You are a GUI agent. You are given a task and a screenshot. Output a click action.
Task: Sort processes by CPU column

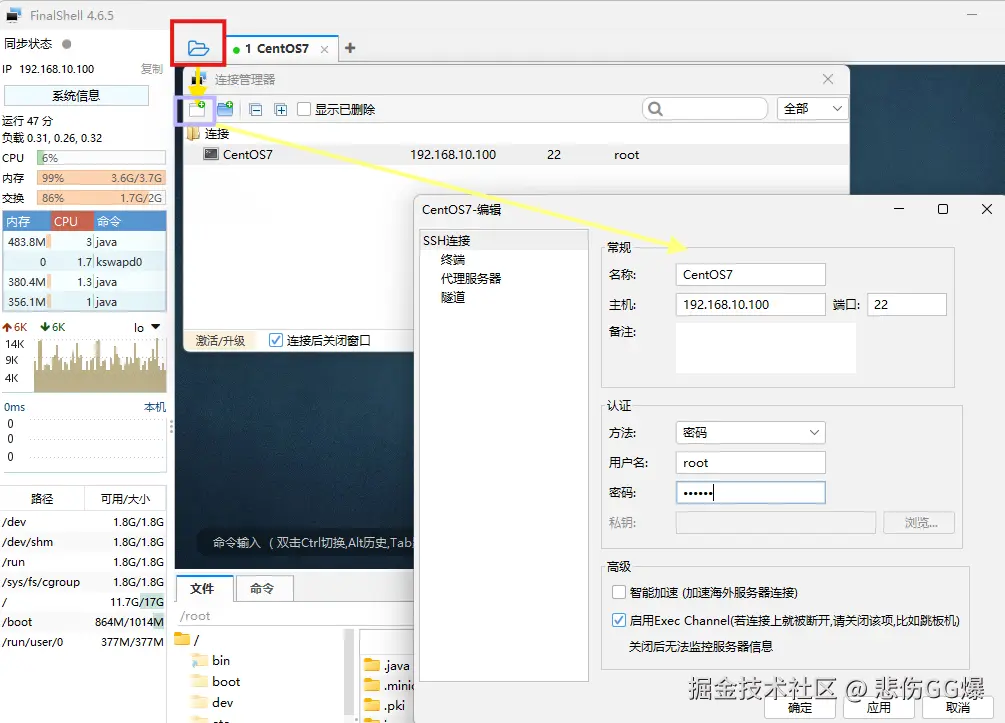[x=71, y=221]
